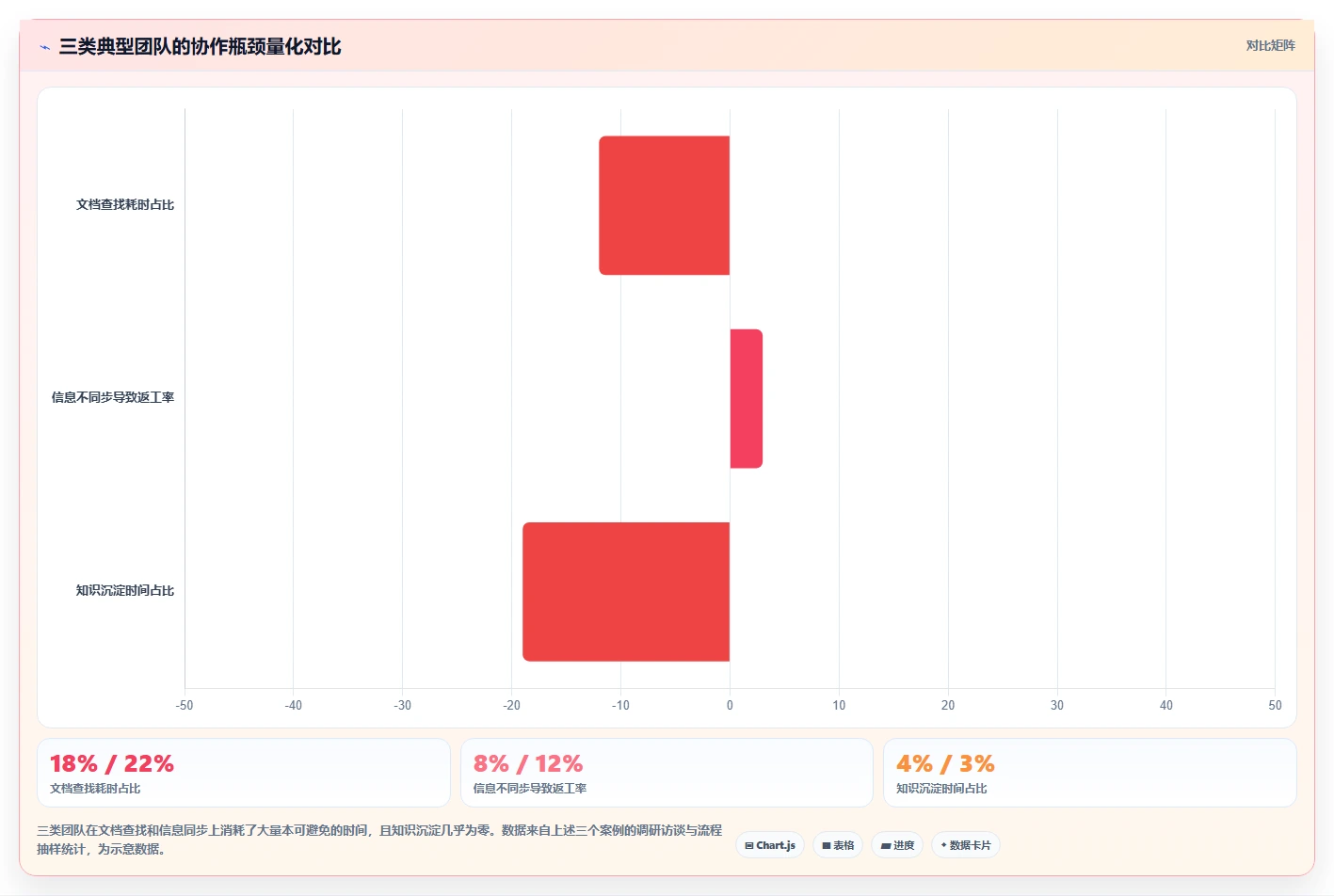Click the footnote text starting 三类团队在文档查找
Viewport: 1334px width, 896px height.
tap(379, 840)
